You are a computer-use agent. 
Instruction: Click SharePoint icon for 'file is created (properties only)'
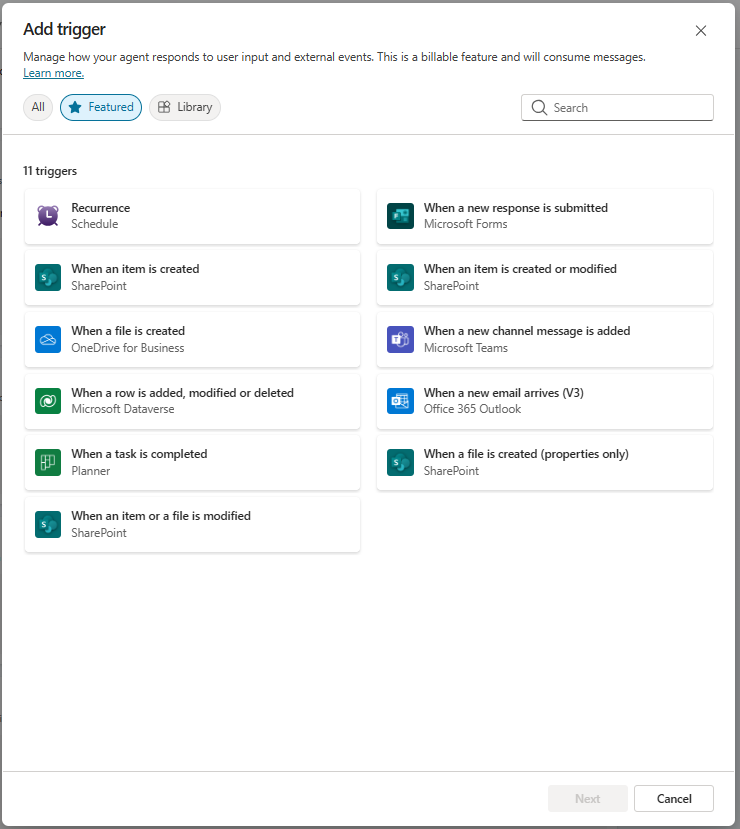(x=400, y=463)
